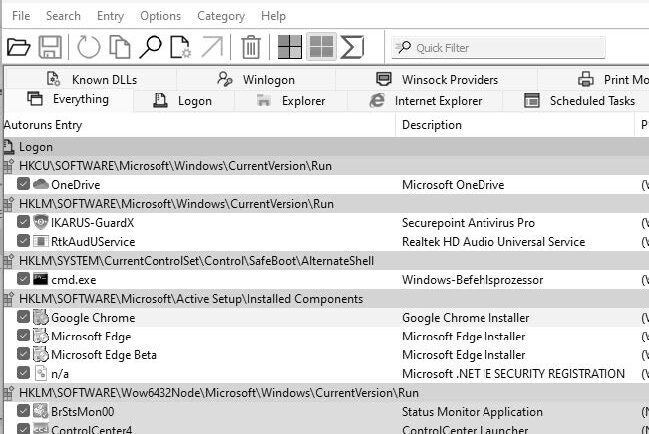The image size is (649, 434).
Task: Open the Category menu
Action: (x=221, y=16)
